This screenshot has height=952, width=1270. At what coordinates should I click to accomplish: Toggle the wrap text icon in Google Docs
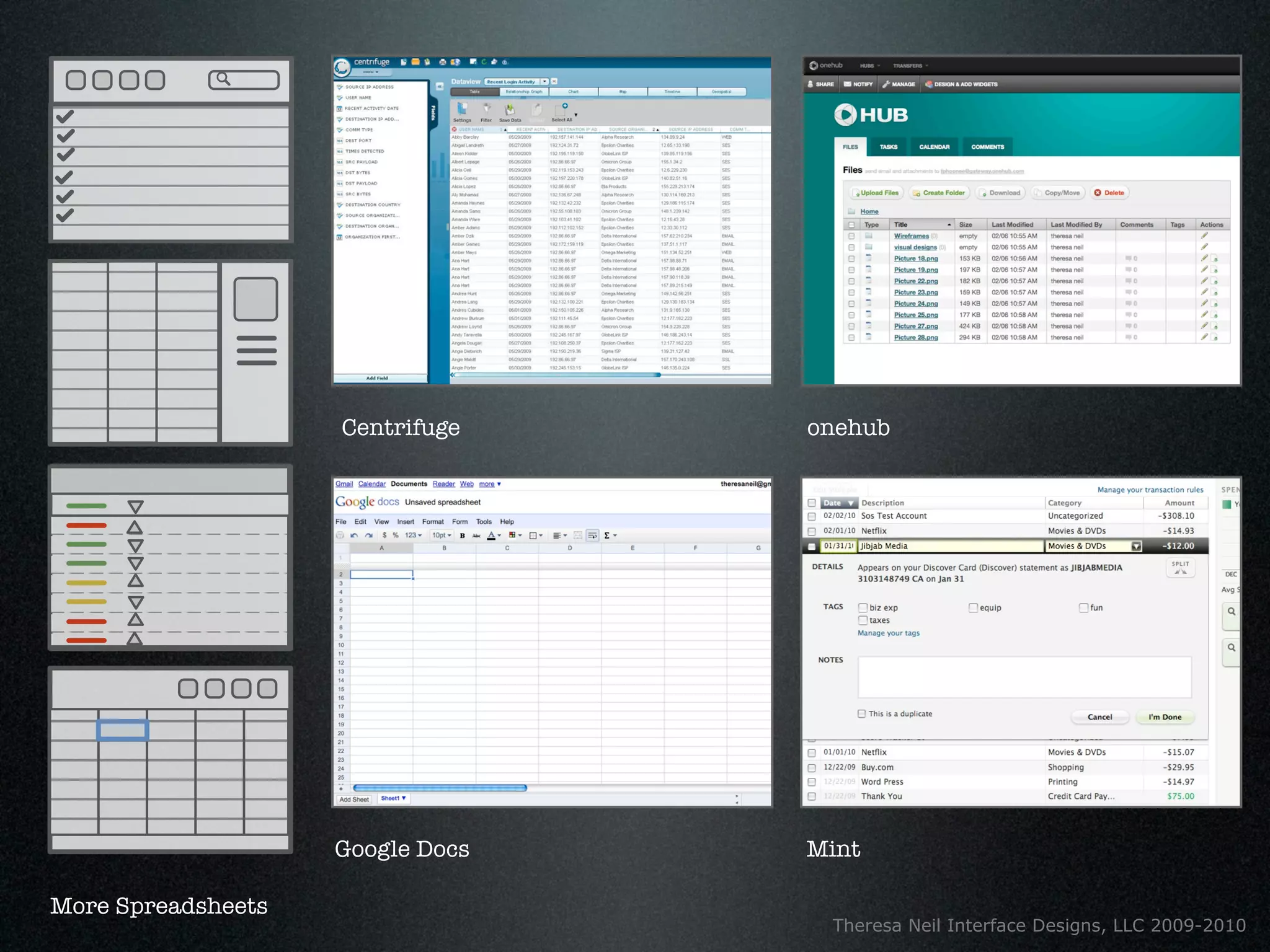592,535
